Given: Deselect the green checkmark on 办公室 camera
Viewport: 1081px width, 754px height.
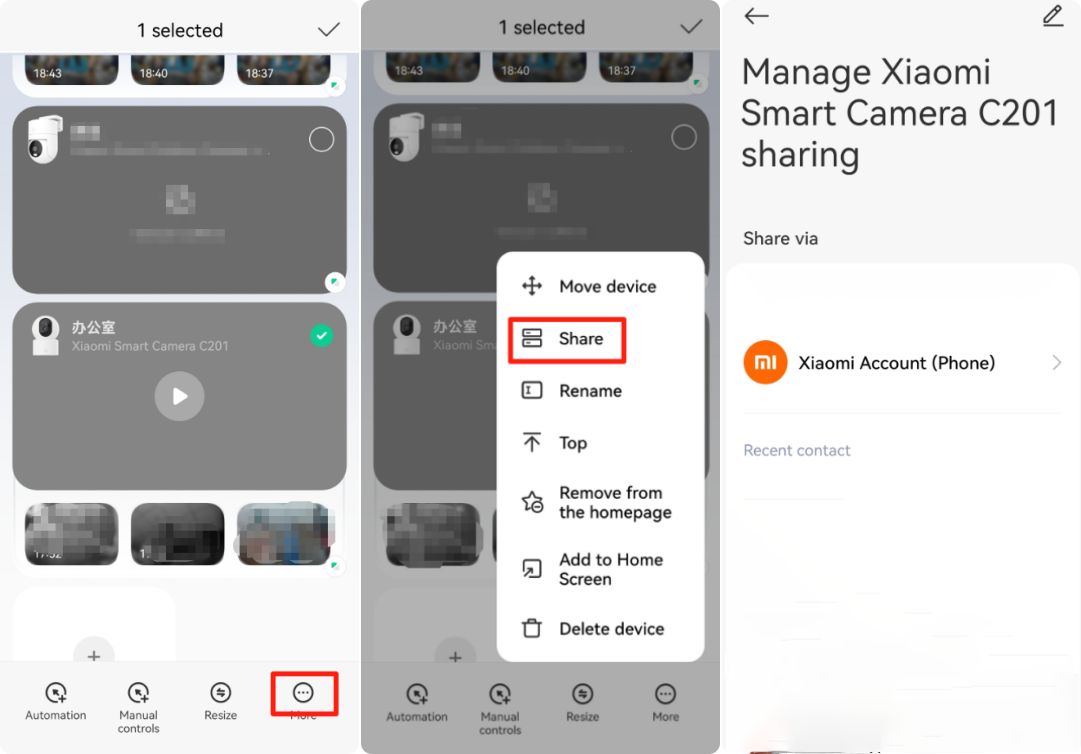Looking at the screenshot, I should pos(321,337).
